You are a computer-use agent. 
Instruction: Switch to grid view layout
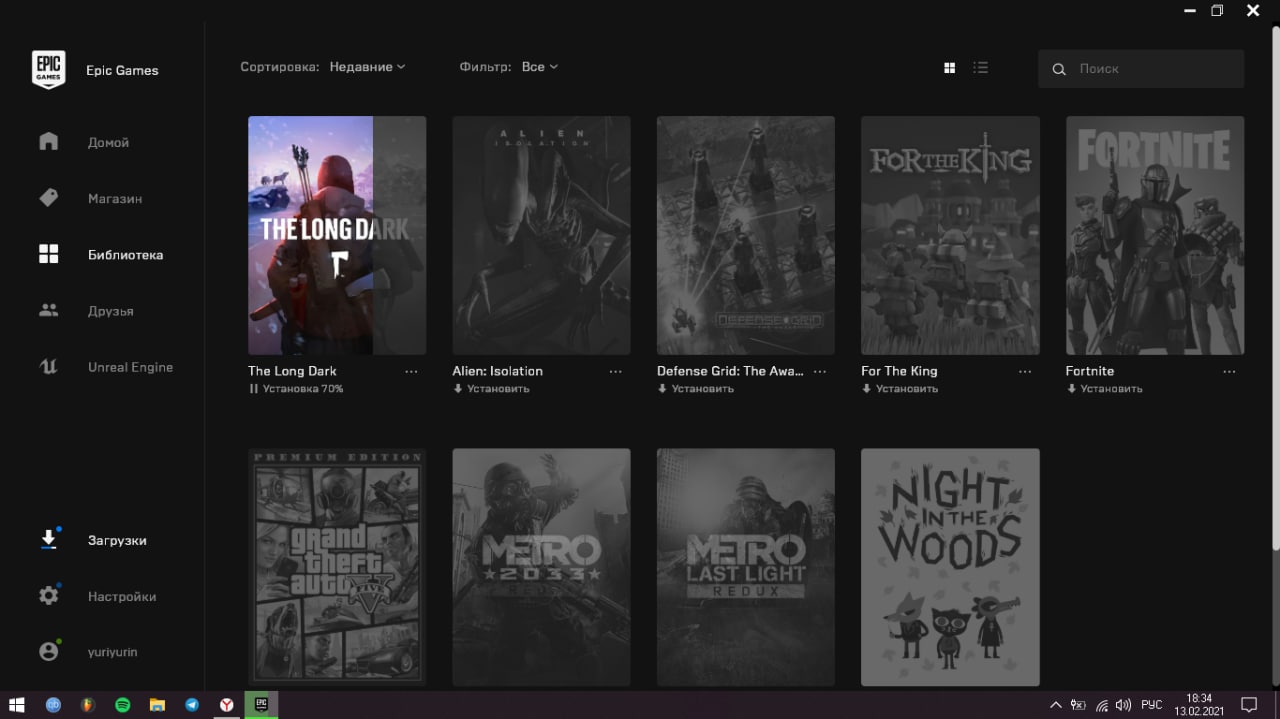click(949, 68)
